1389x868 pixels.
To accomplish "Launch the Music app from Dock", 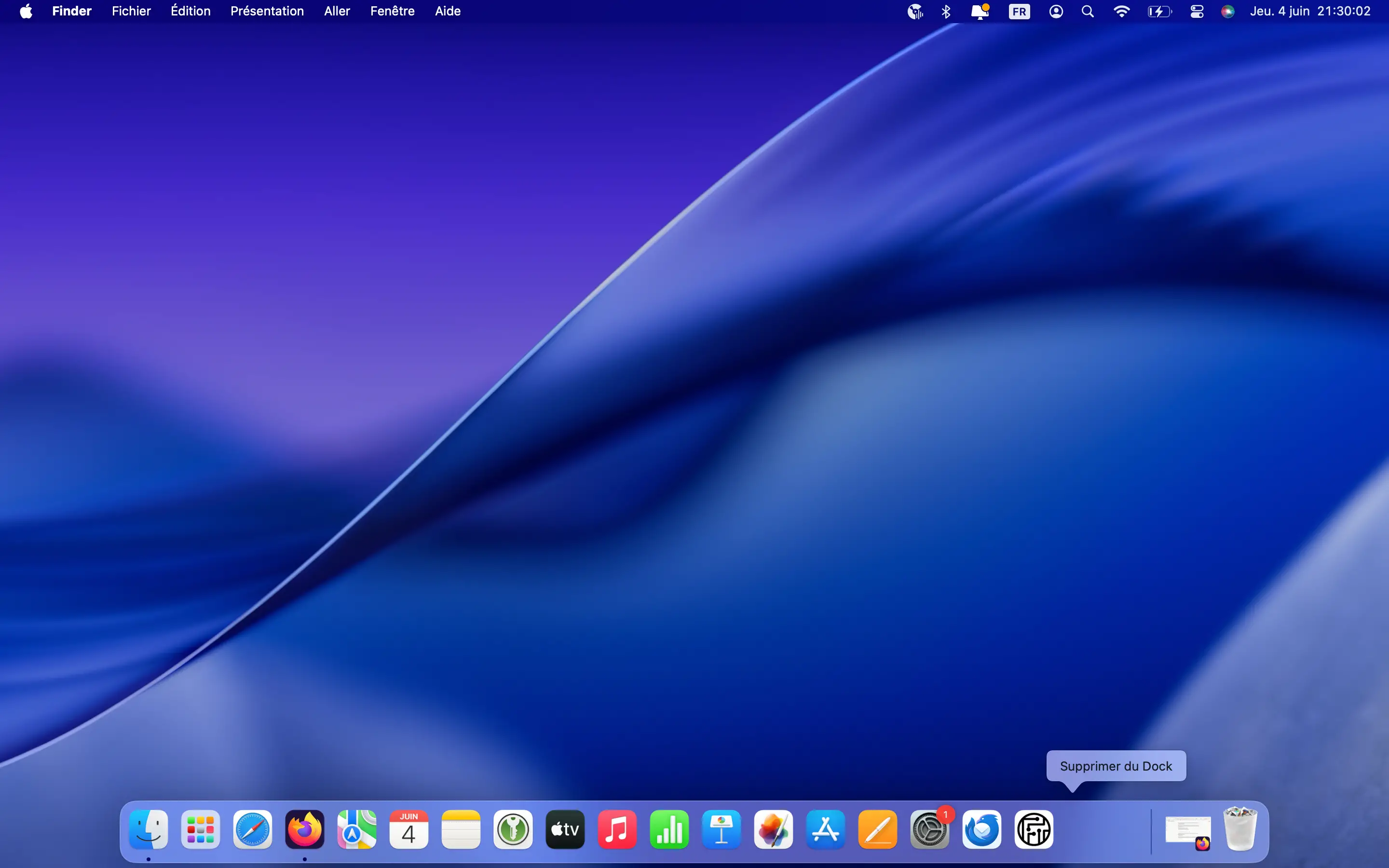I will (x=617, y=829).
